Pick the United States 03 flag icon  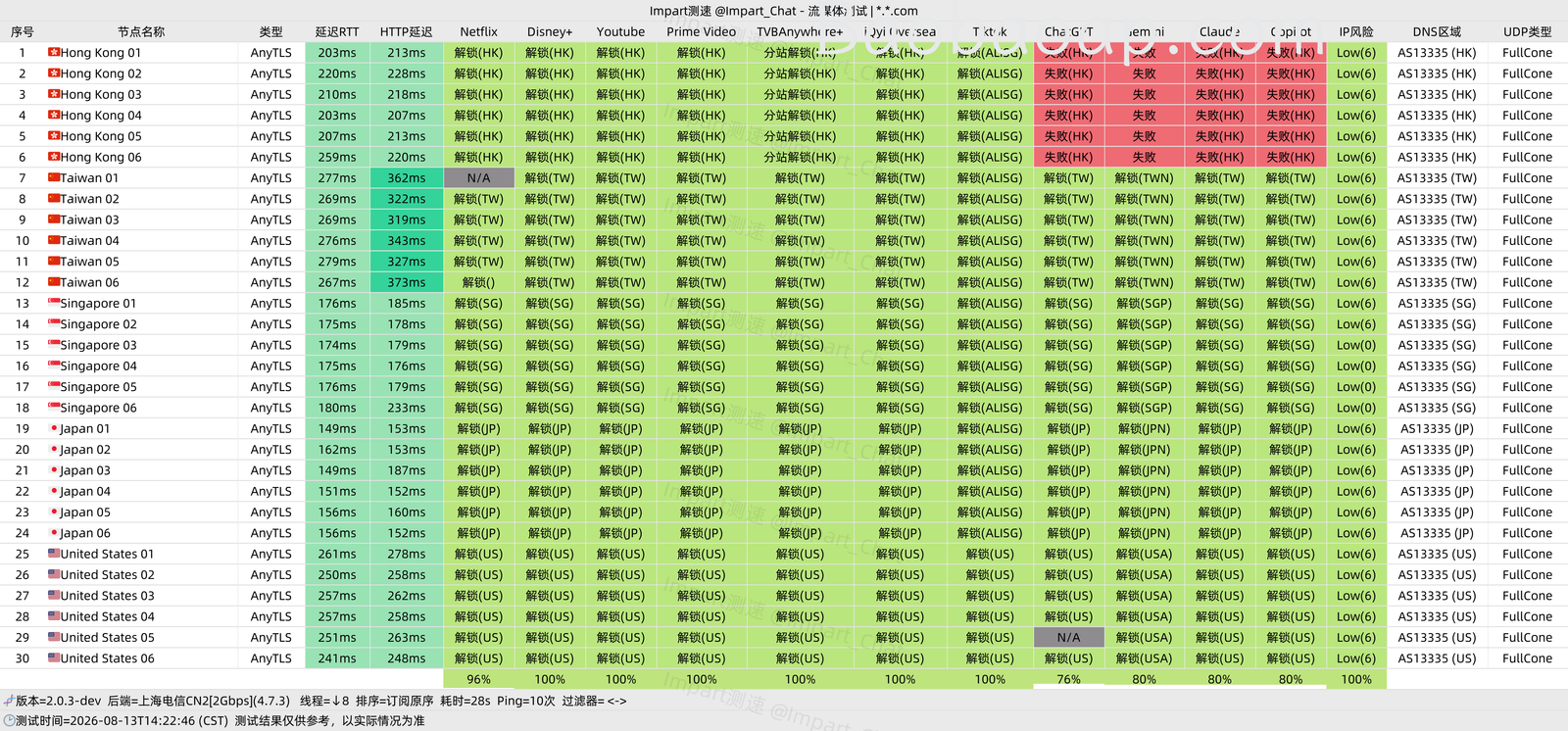click(x=54, y=596)
